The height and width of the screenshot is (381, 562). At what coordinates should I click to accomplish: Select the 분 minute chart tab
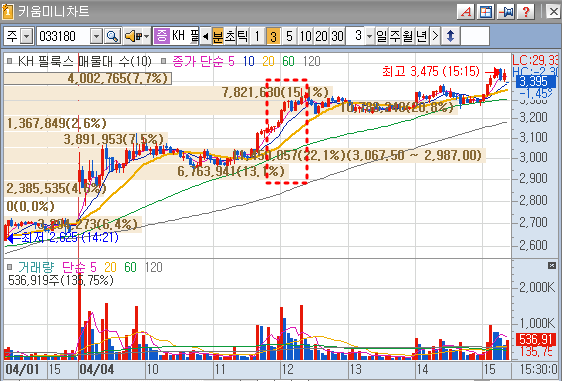[x=217, y=36]
